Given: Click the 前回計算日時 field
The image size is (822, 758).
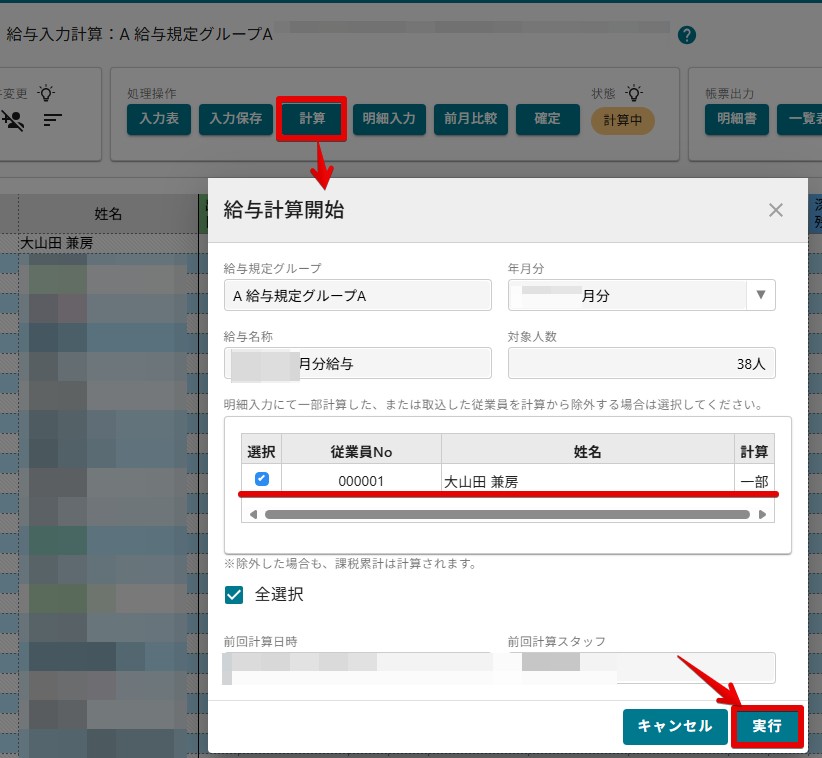Looking at the screenshot, I should tap(358, 668).
